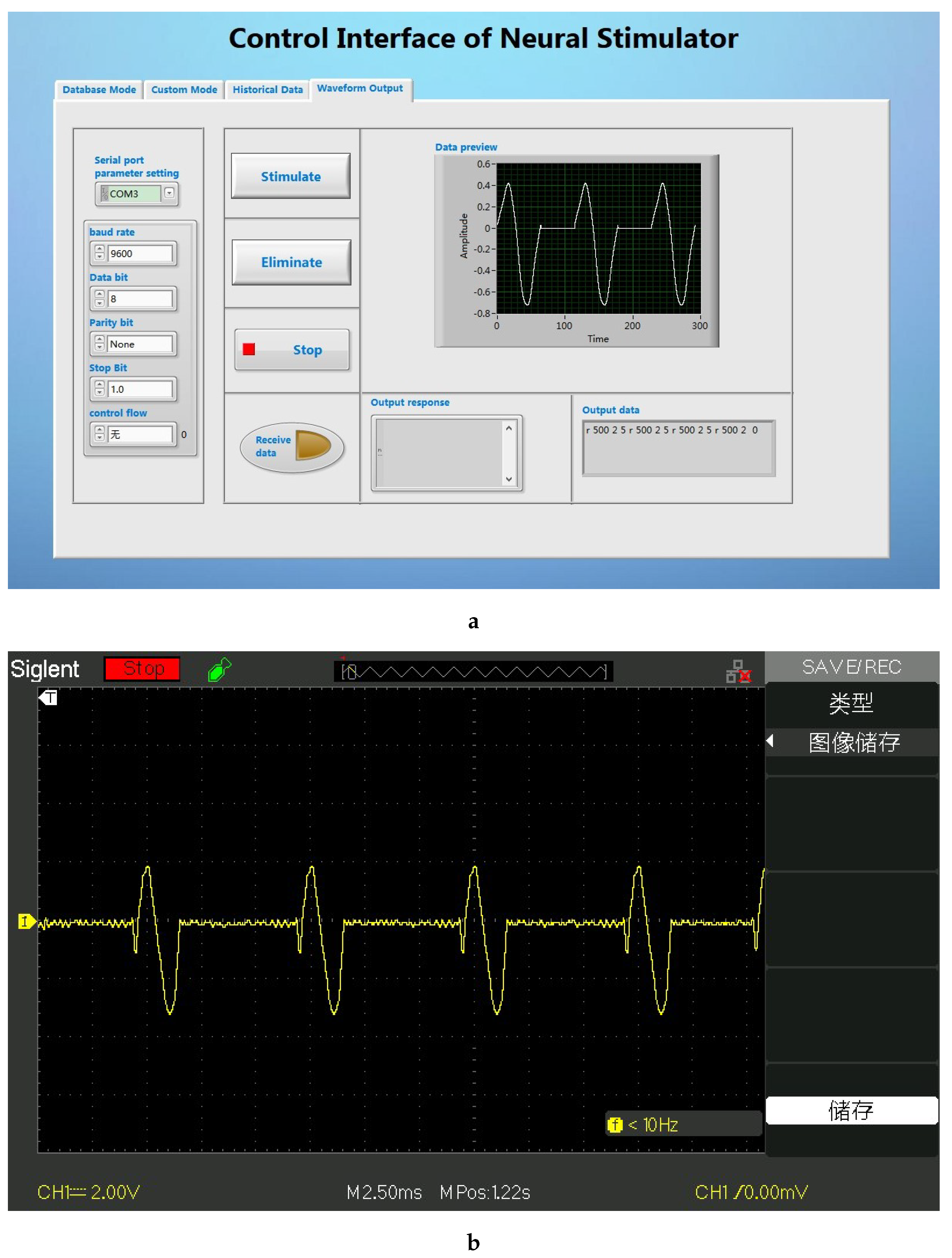
Task: Click the Parity bit selector arrows
Action: (x=99, y=344)
